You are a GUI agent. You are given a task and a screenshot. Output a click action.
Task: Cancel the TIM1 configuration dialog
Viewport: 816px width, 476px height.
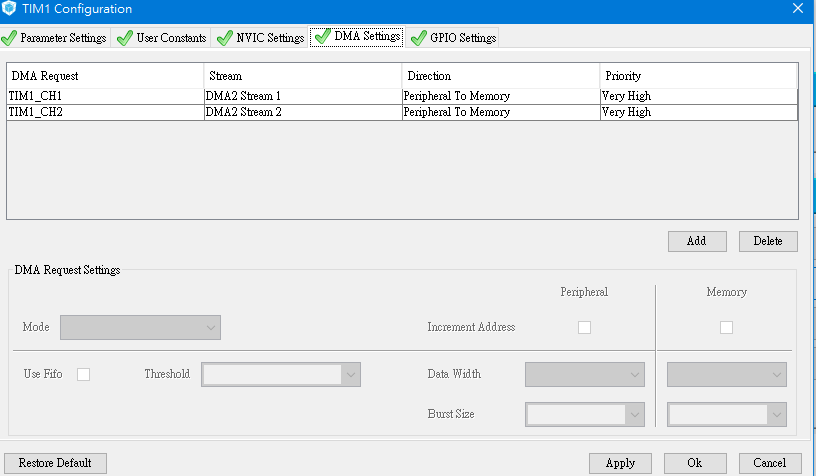[770, 463]
